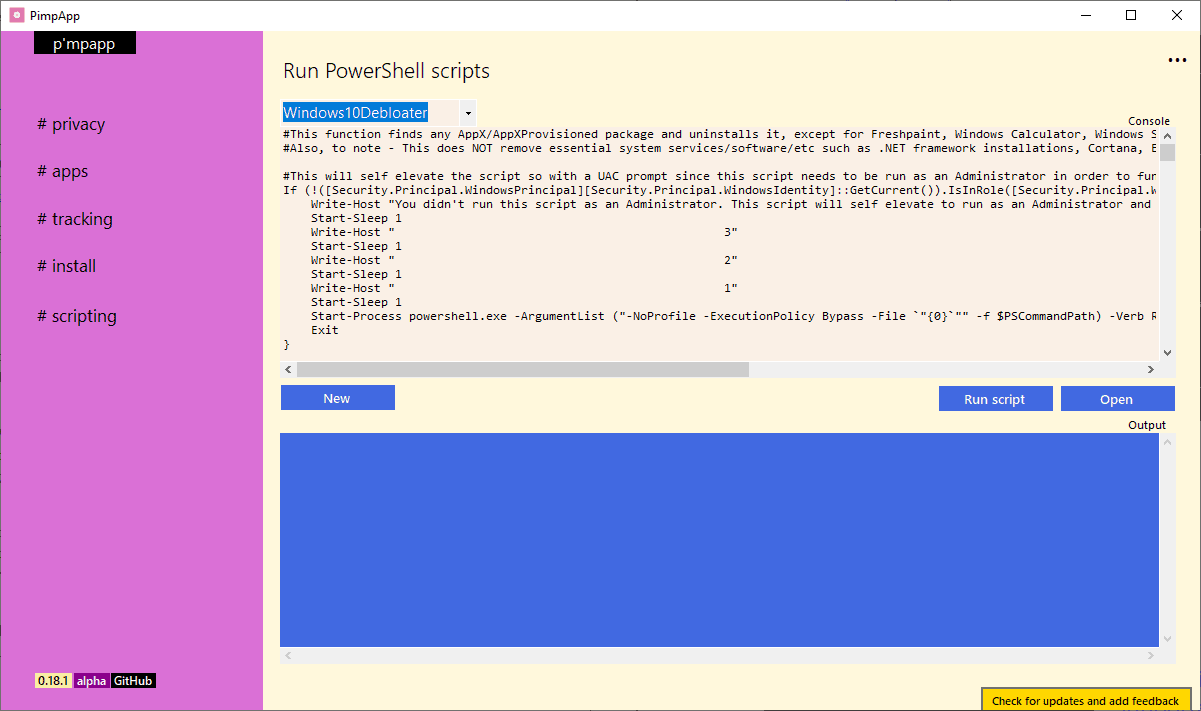
Task: Open the # privacy section
Action: [71, 123]
